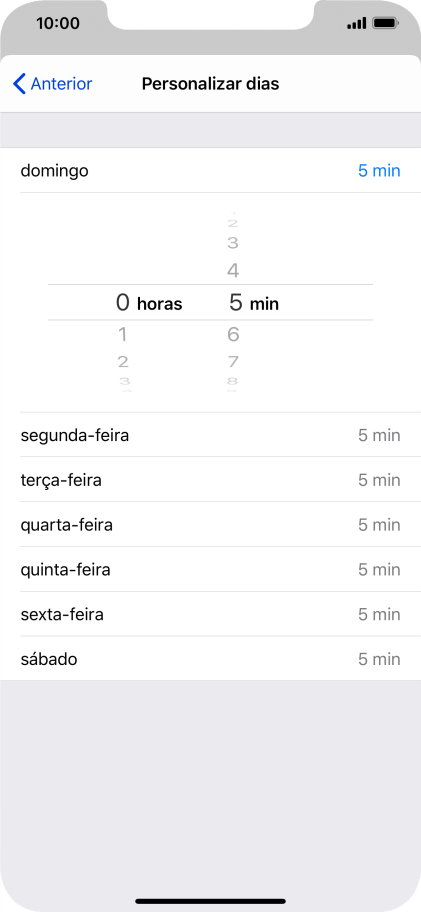Expand the terça-feira row

(210, 480)
